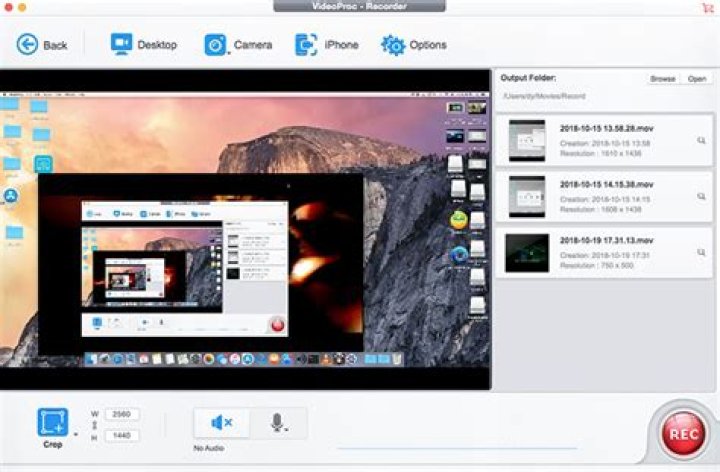Open the microphone dropdown arrow

point(289,430)
